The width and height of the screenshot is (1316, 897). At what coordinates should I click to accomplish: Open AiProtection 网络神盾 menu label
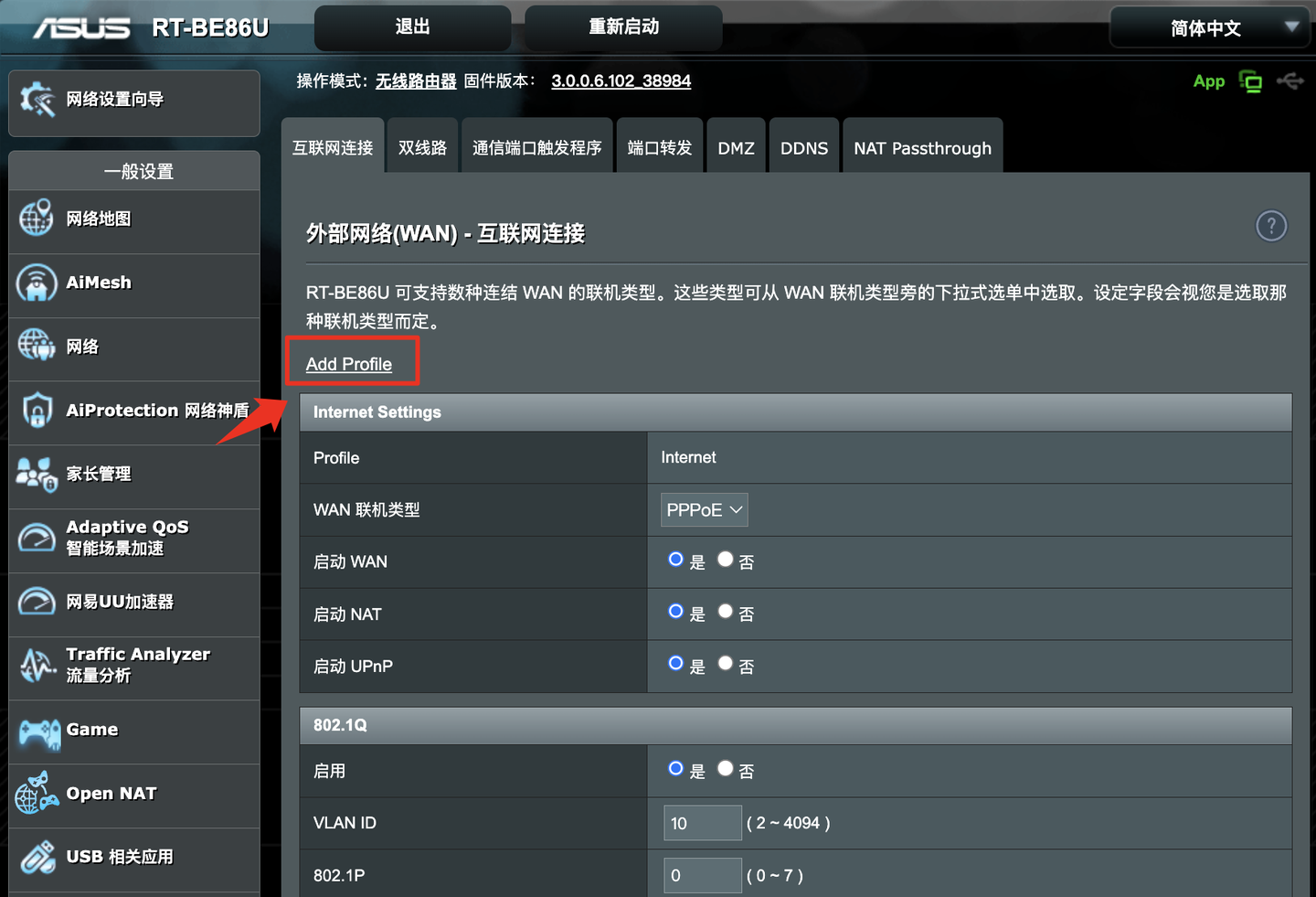(x=157, y=411)
